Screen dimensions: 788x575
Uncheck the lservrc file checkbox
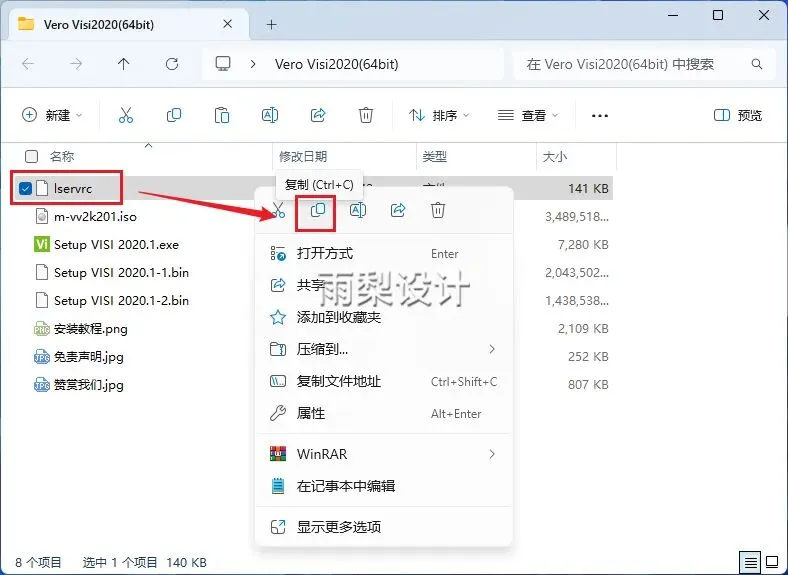(x=25, y=188)
